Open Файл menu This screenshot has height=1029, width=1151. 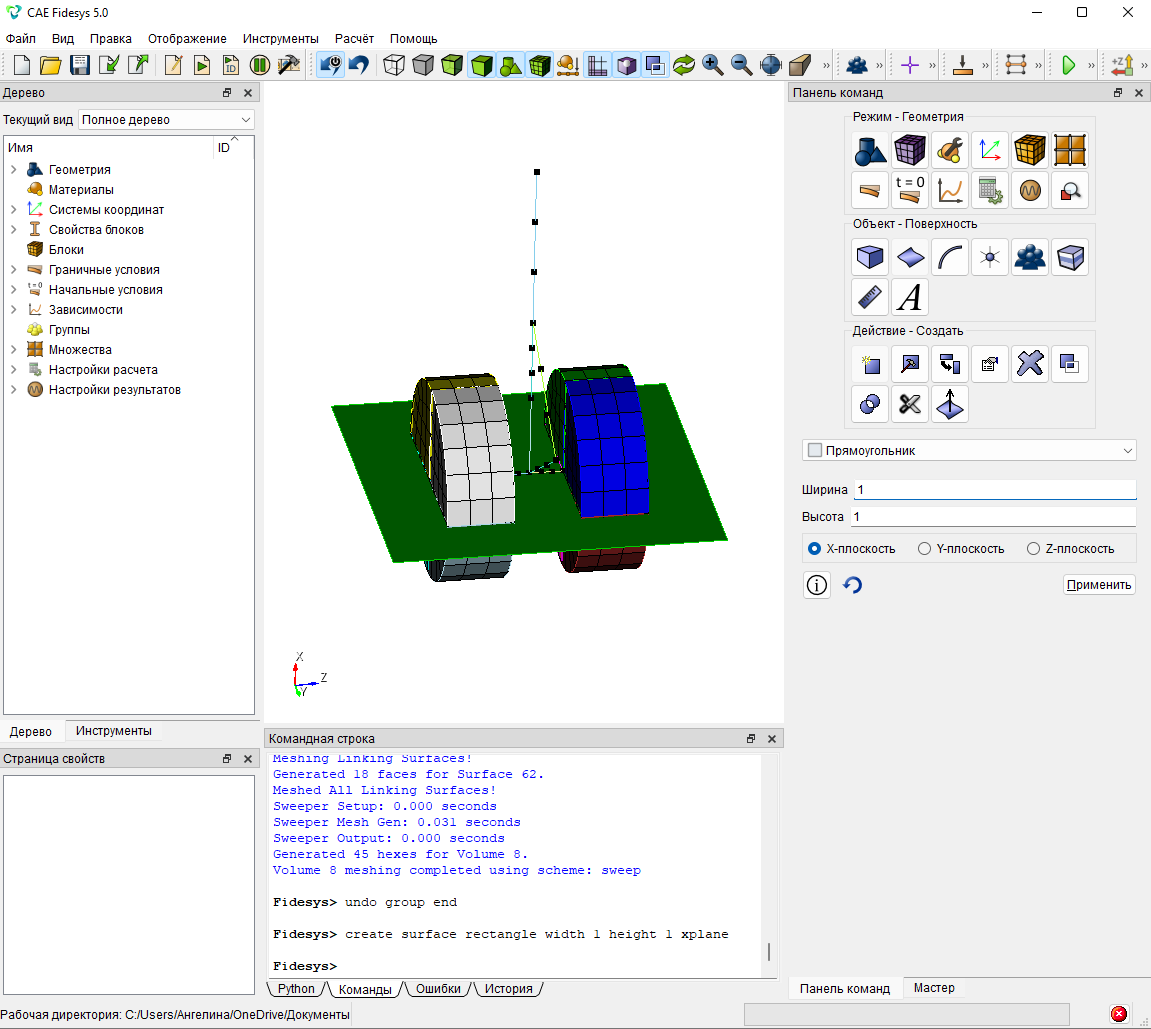[x=21, y=38]
